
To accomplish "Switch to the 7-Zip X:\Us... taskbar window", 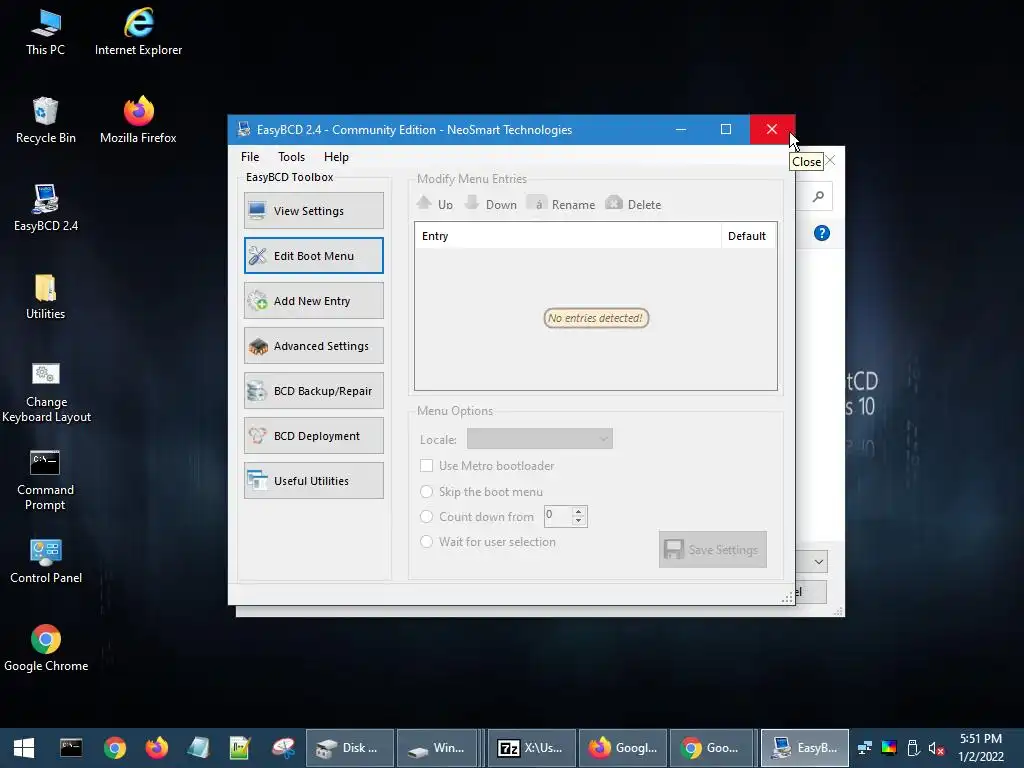I will coord(532,748).
